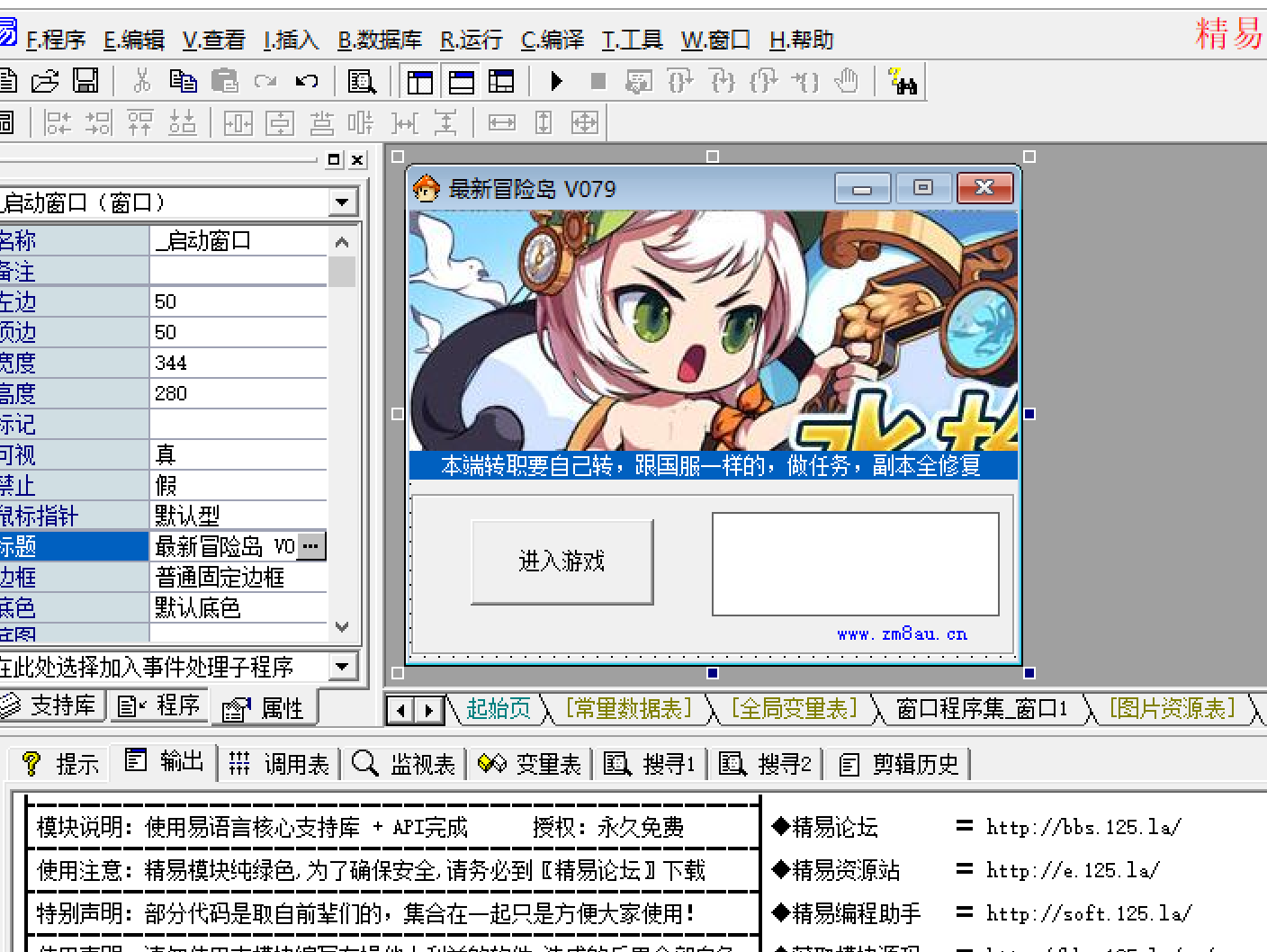
Task: Paste from clipboard using the paste icon
Action: [x=224, y=82]
